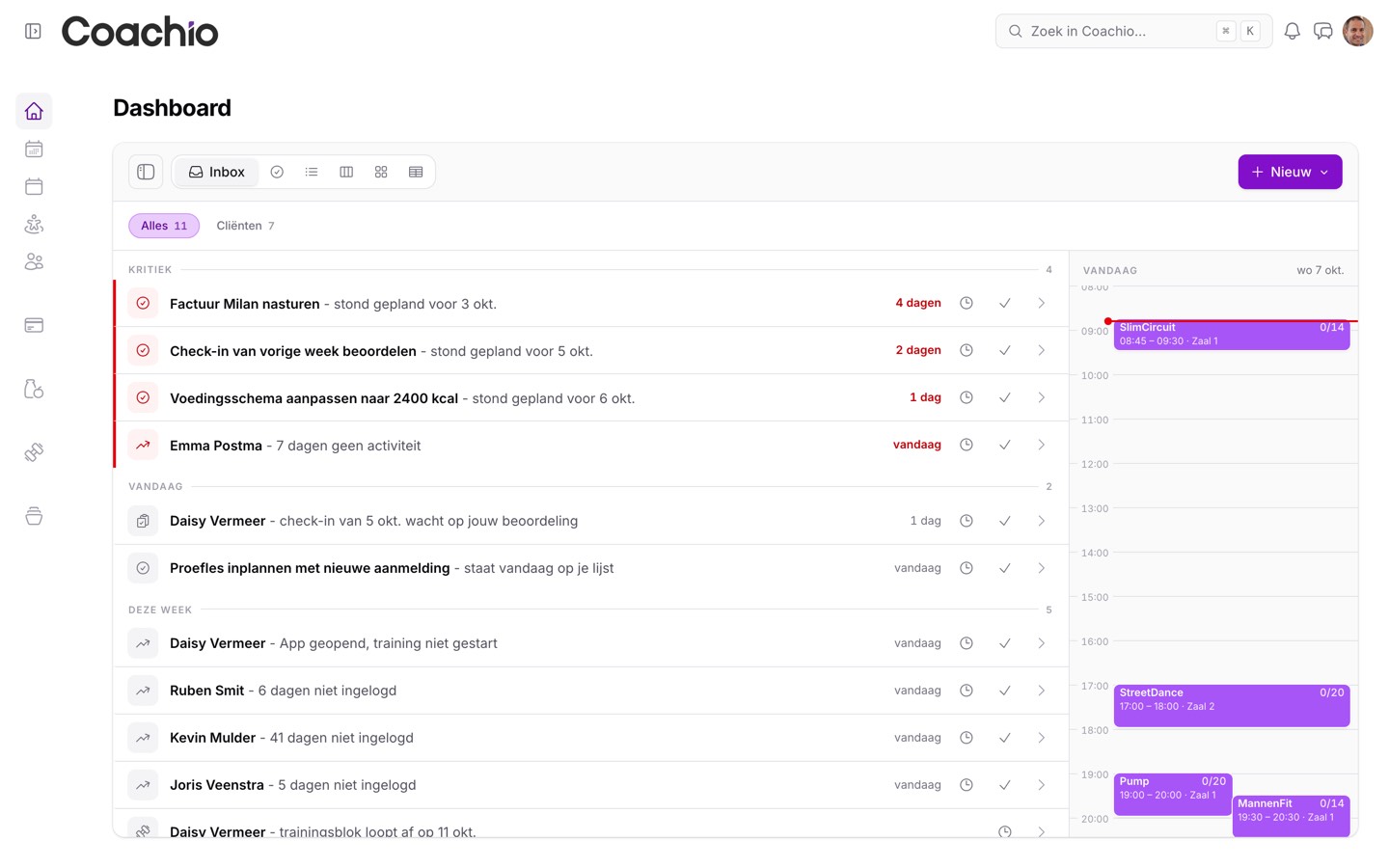Switch to the table view
Viewport: 1389px width, 868px height.
(416, 172)
